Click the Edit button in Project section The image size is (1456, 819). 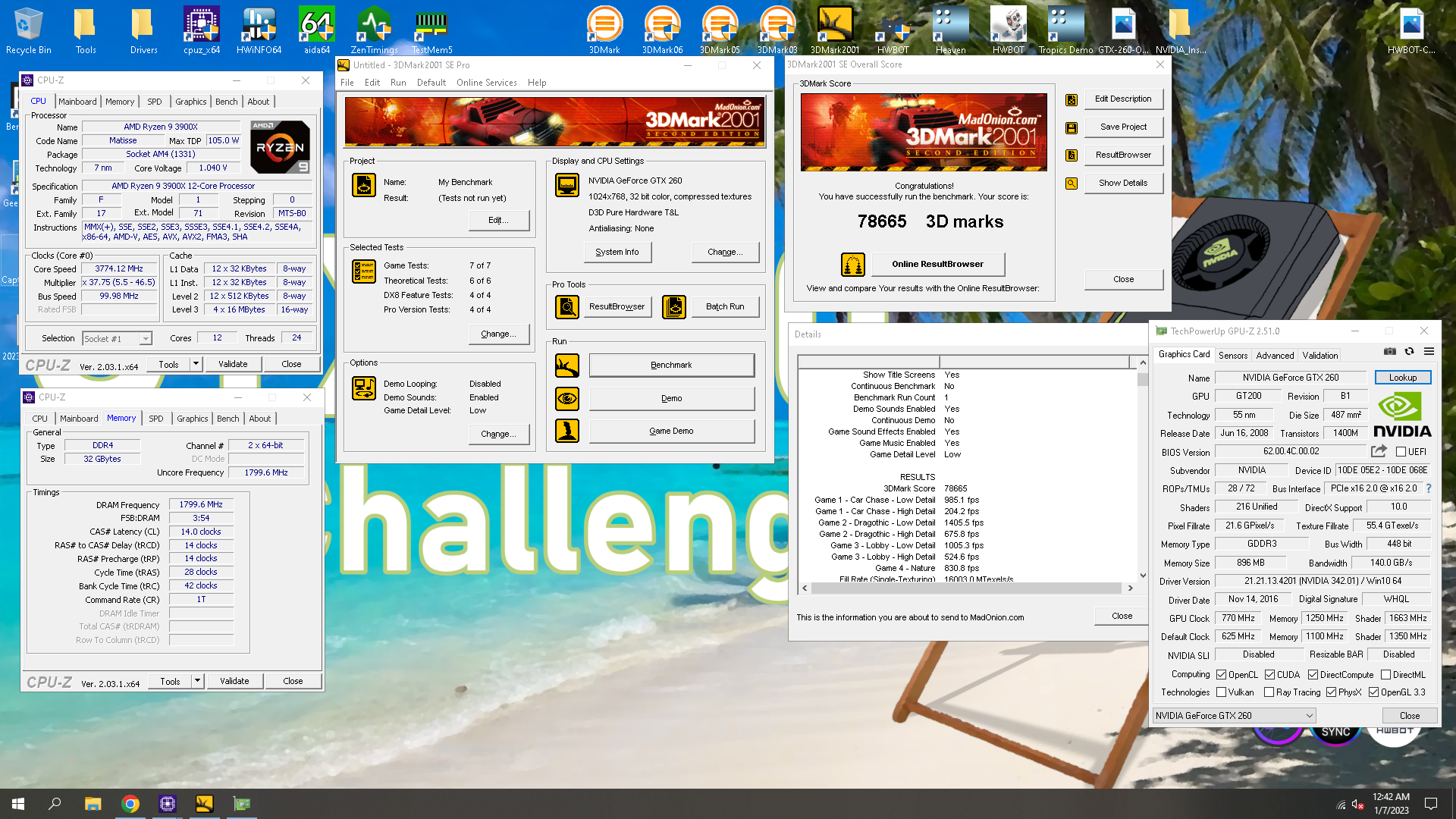point(498,221)
